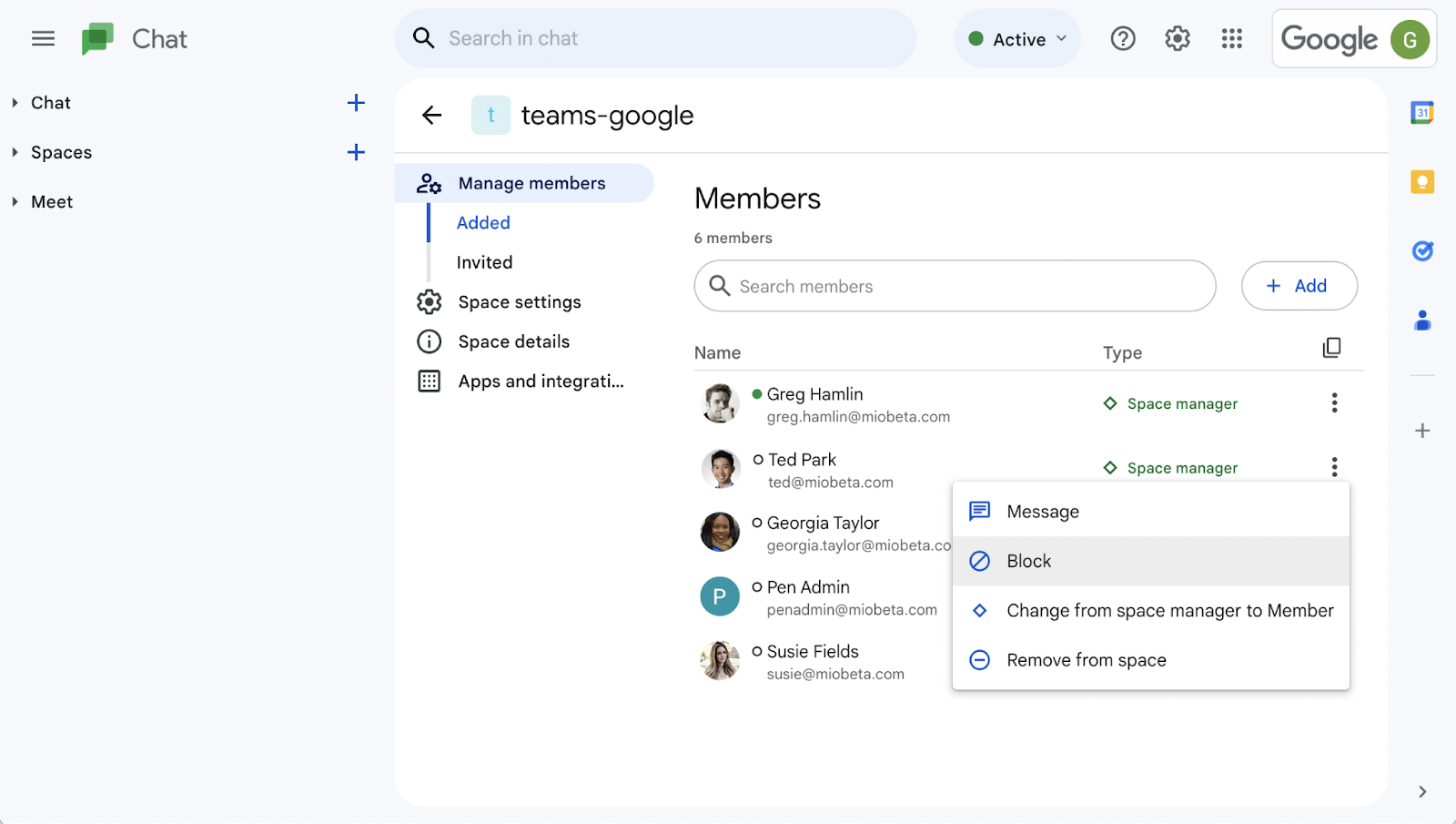The height and width of the screenshot is (824, 1456).
Task: Click Susie Fields's profile photo
Action: (x=720, y=660)
